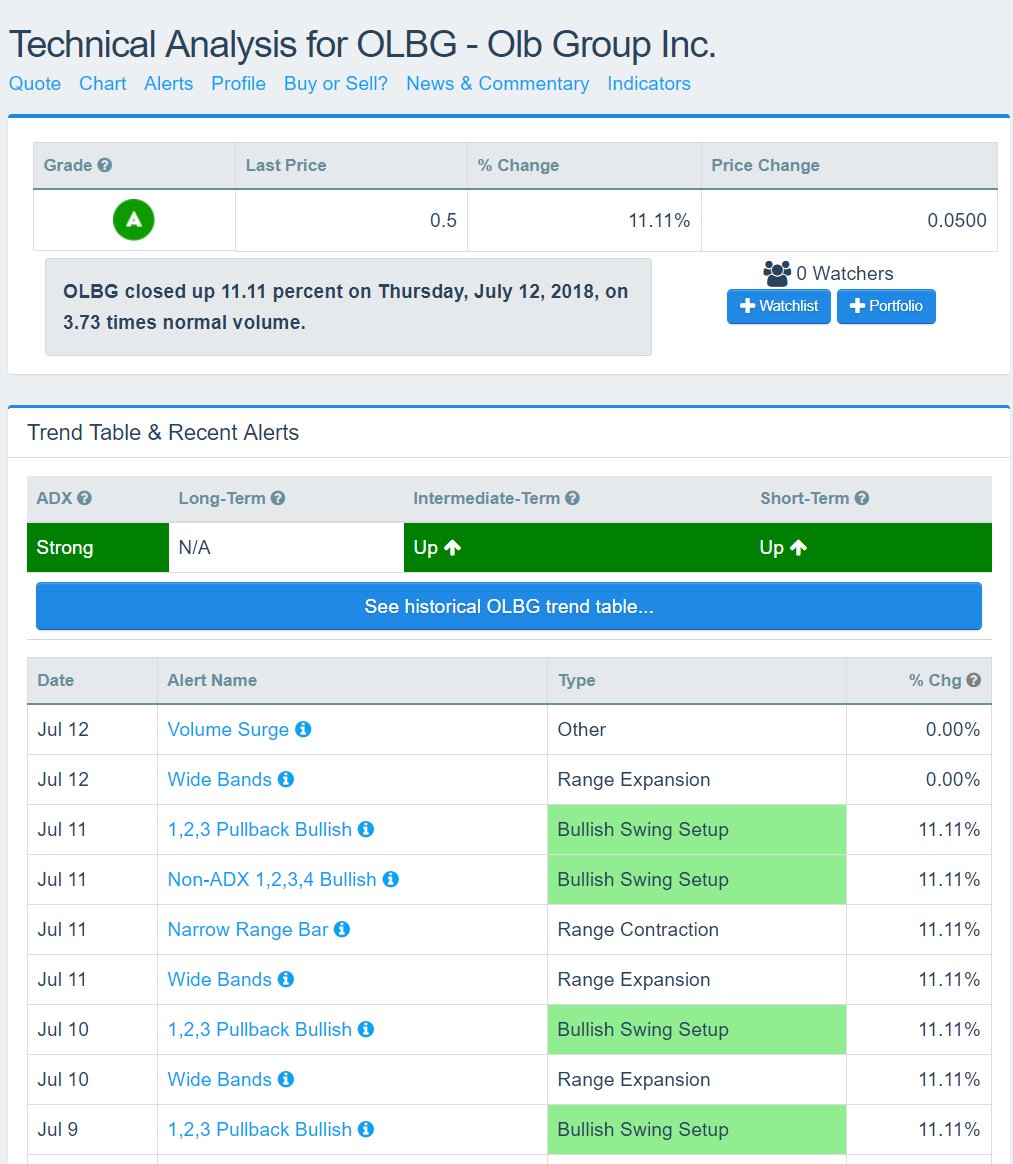
Task: Go to the Alerts page link
Action: tap(168, 83)
